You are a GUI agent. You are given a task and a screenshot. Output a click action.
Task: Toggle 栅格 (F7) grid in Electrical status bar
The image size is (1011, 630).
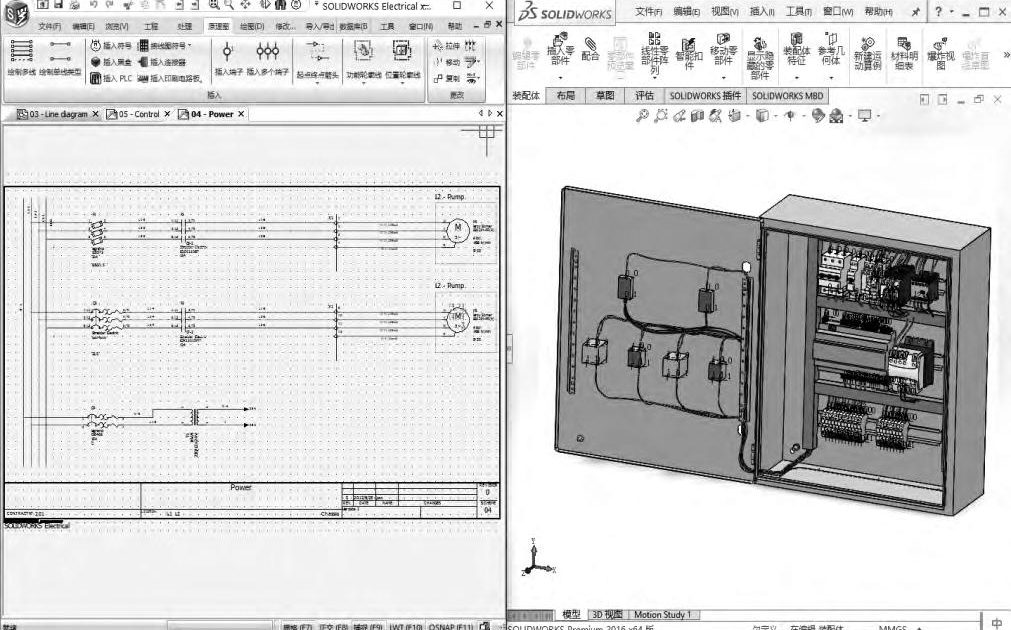pyautogui.click(x=297, y=626)
